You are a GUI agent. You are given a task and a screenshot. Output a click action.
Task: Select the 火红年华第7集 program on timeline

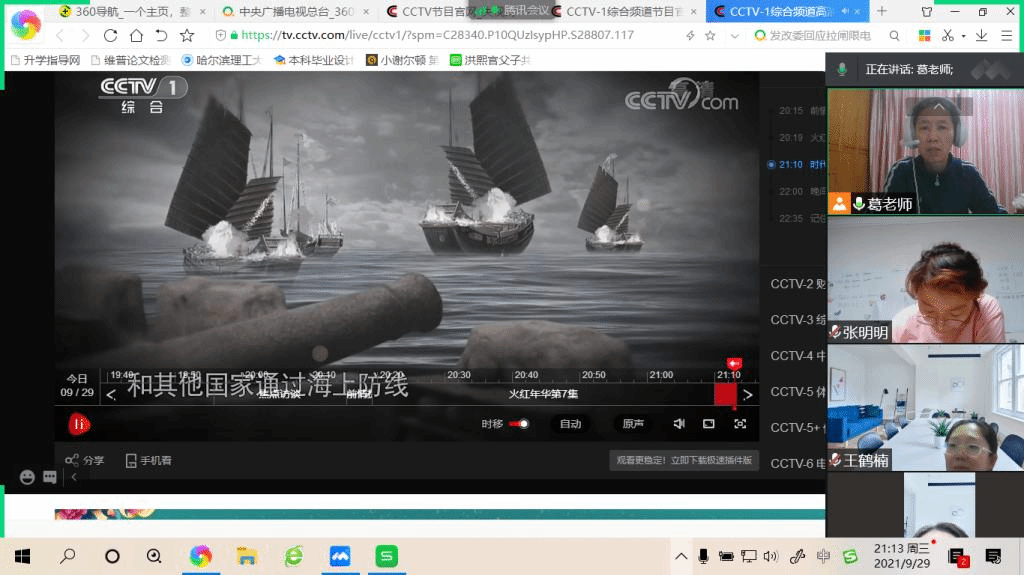coord(543,394)
